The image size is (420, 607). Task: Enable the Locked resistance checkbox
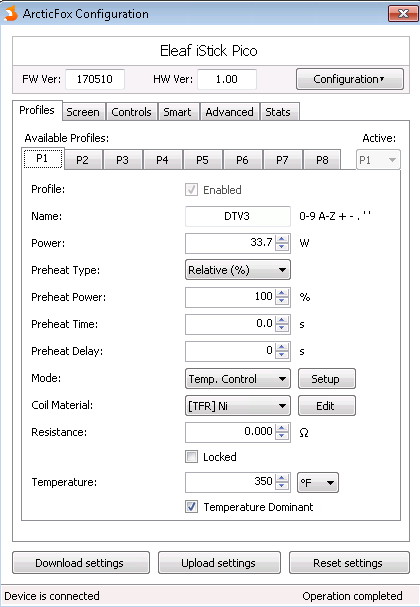pyautogui.click(x=191, y=457)
